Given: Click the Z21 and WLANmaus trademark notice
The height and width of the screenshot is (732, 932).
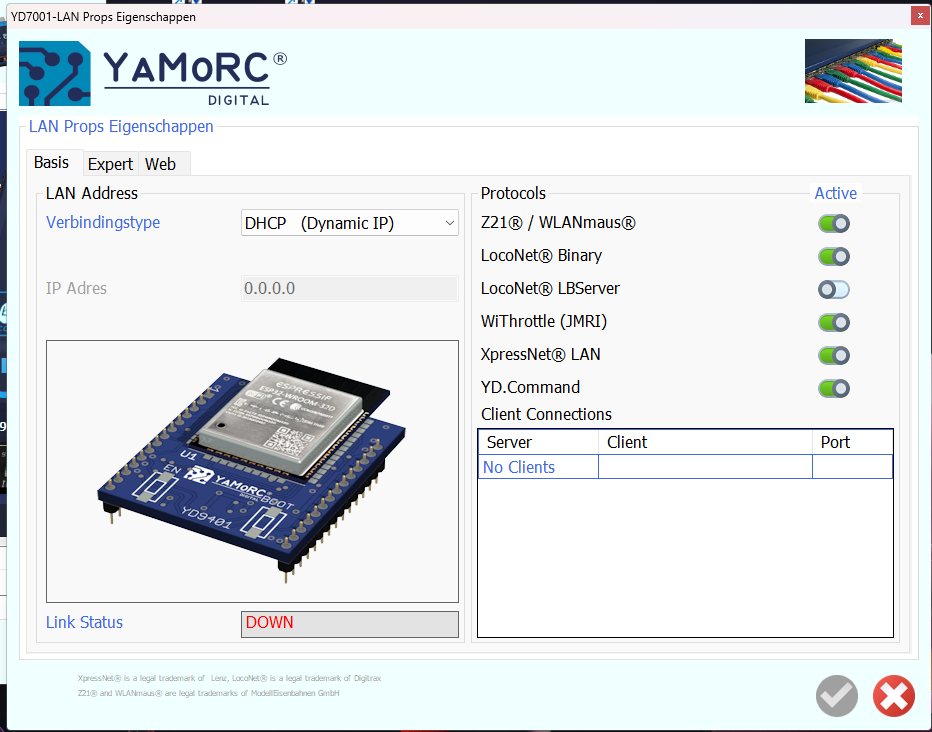Looking at the screenshot, I should [208, 693].
